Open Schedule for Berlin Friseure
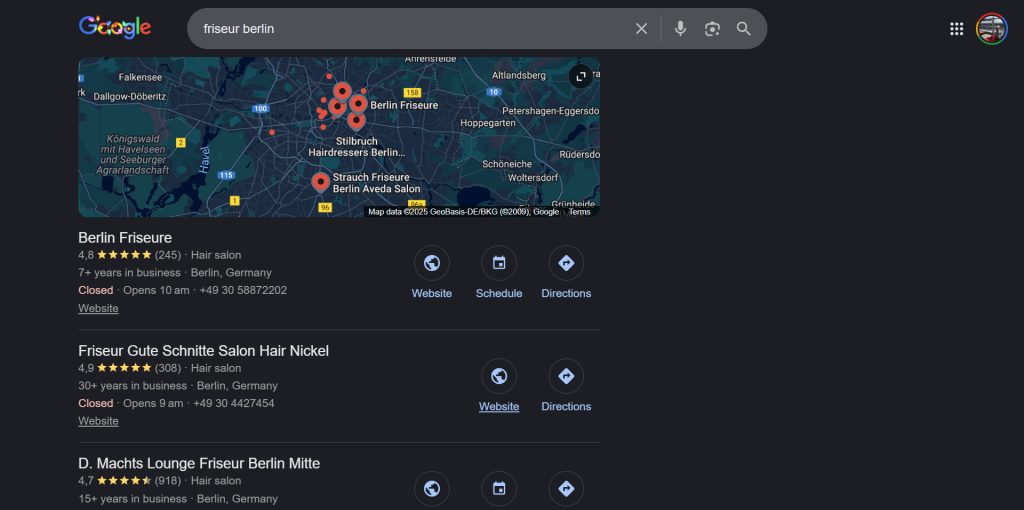This screenshot has height=510, width=1024. 499,264
